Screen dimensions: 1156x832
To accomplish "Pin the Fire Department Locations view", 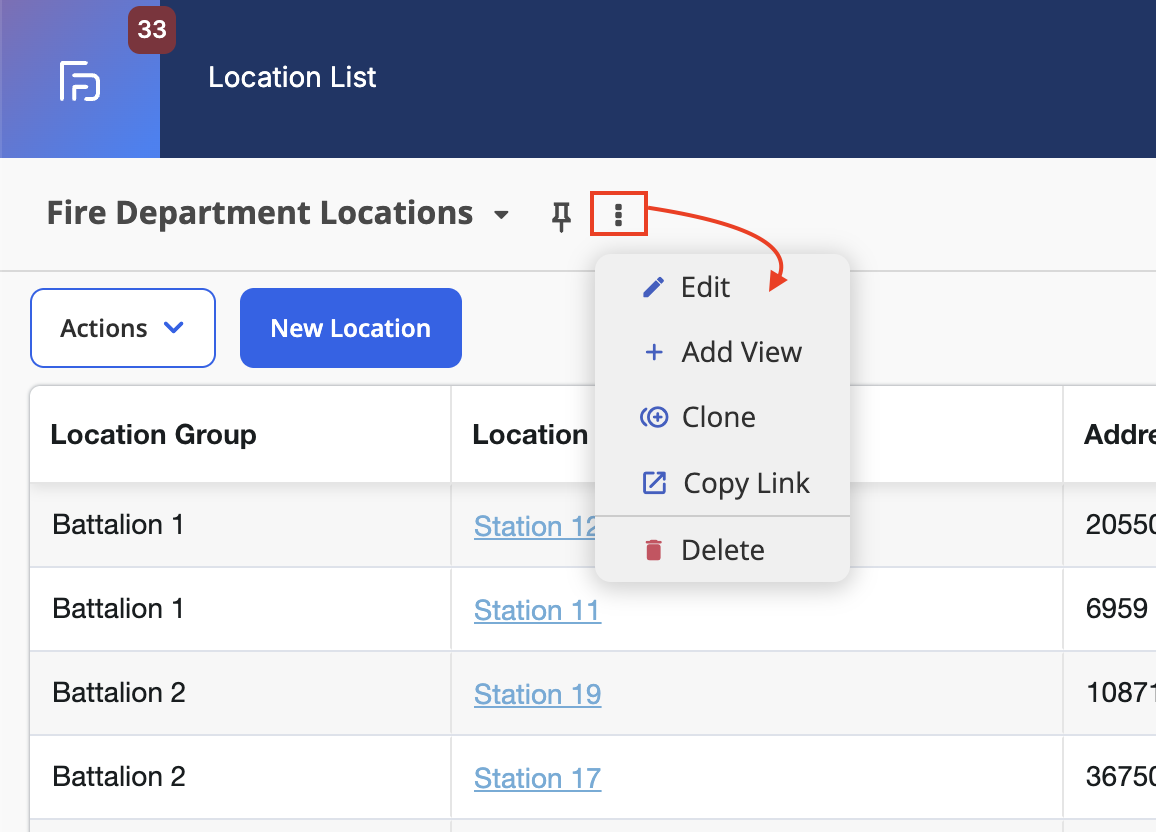I will (x=561, y=216).
